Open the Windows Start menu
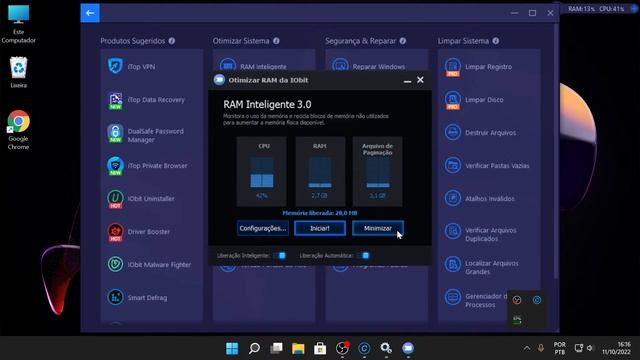Viewport: 640px width, 360px height. (232, 348)
